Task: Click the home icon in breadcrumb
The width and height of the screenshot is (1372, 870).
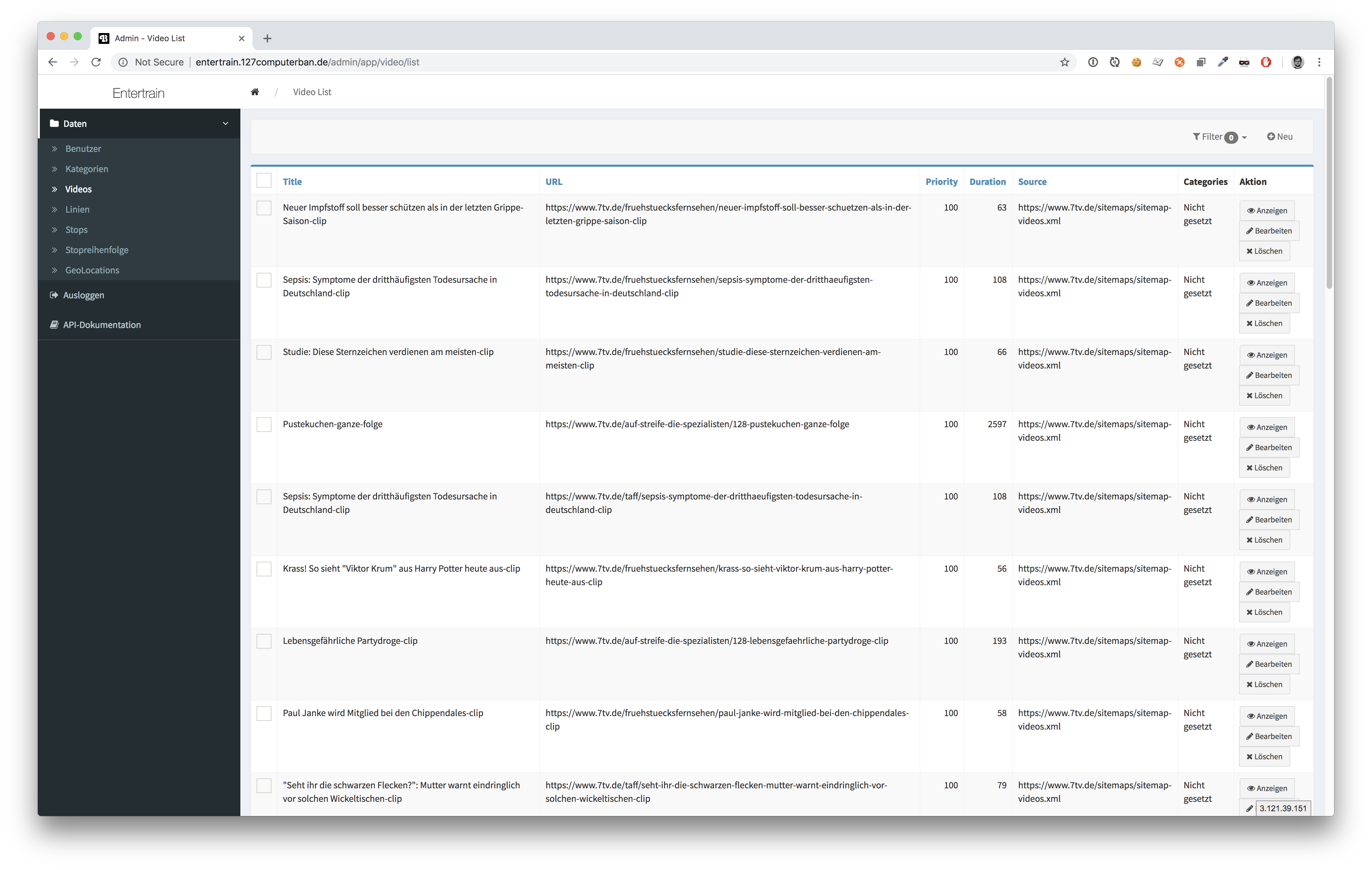Action: pyautogui.click(x=255, y=92)
